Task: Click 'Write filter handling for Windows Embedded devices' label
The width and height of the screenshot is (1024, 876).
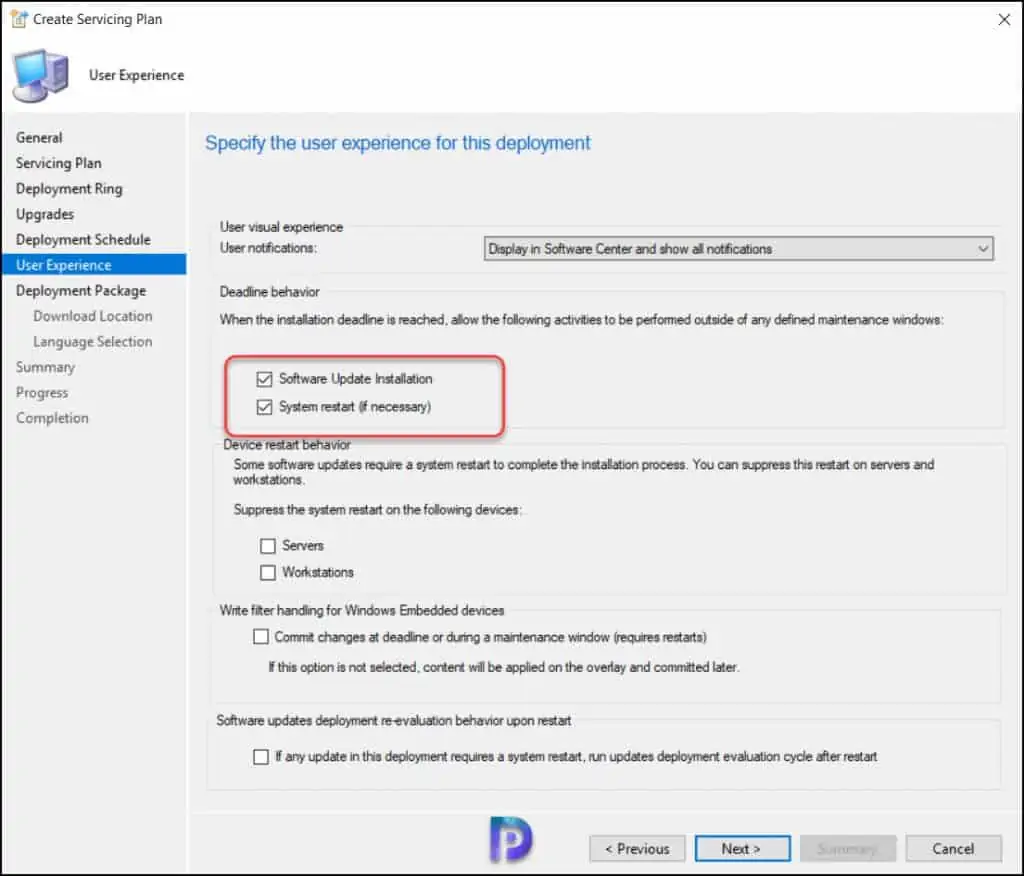Action: 362,610
